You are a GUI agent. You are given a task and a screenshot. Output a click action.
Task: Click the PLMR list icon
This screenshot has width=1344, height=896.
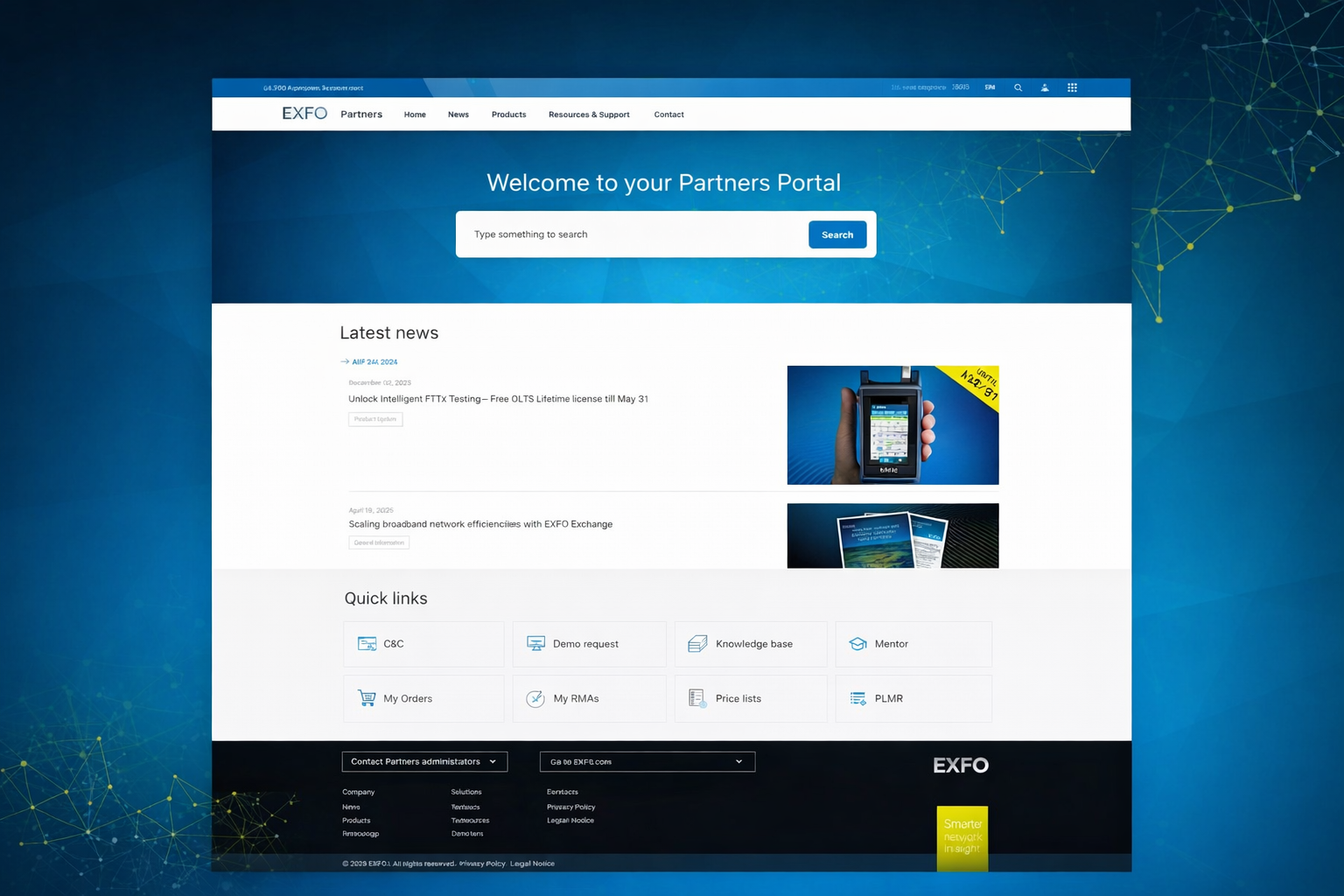click(x=857, y=698)
